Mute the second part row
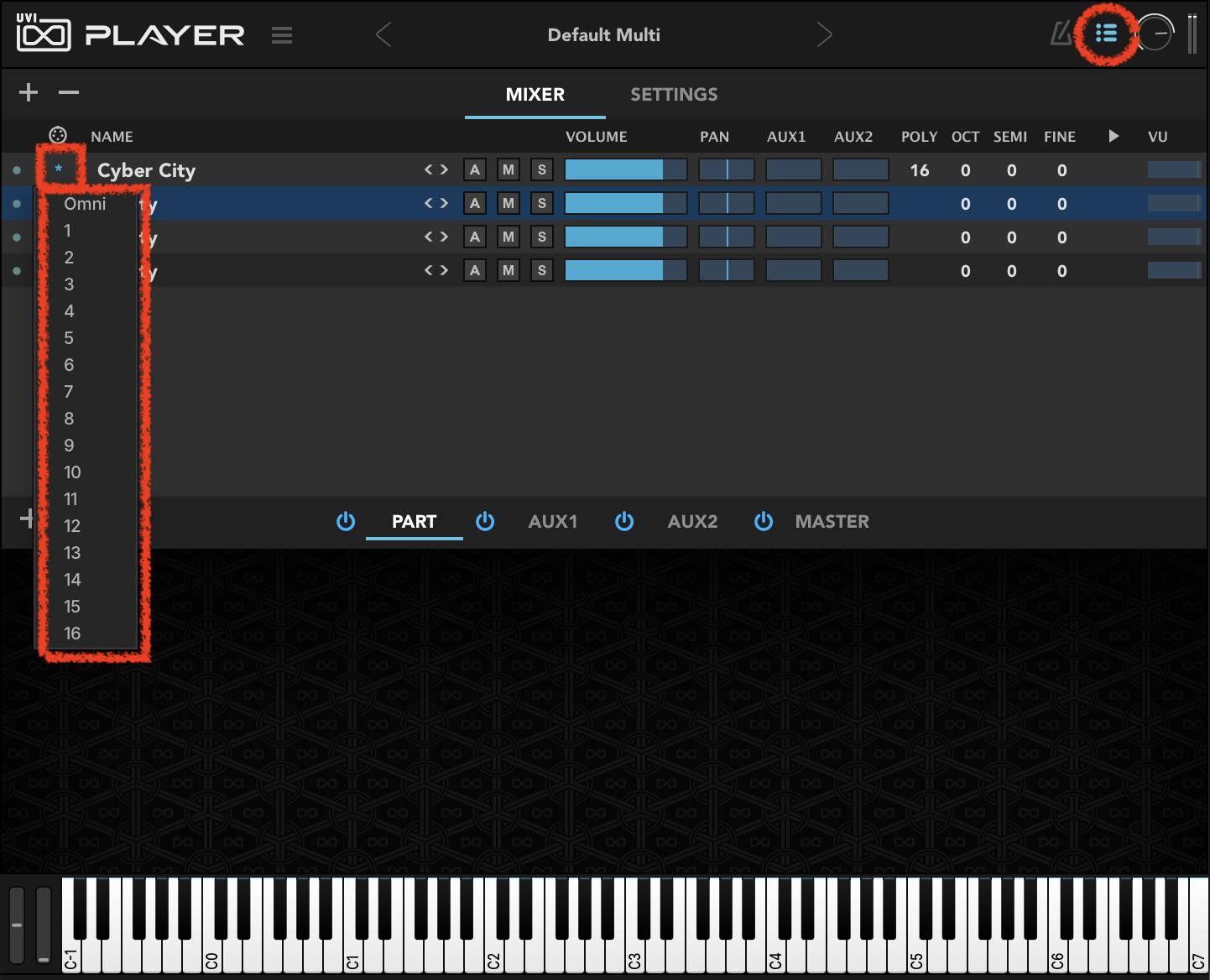This screenshot has width=1210, height=980. click(x=509, y=203)
